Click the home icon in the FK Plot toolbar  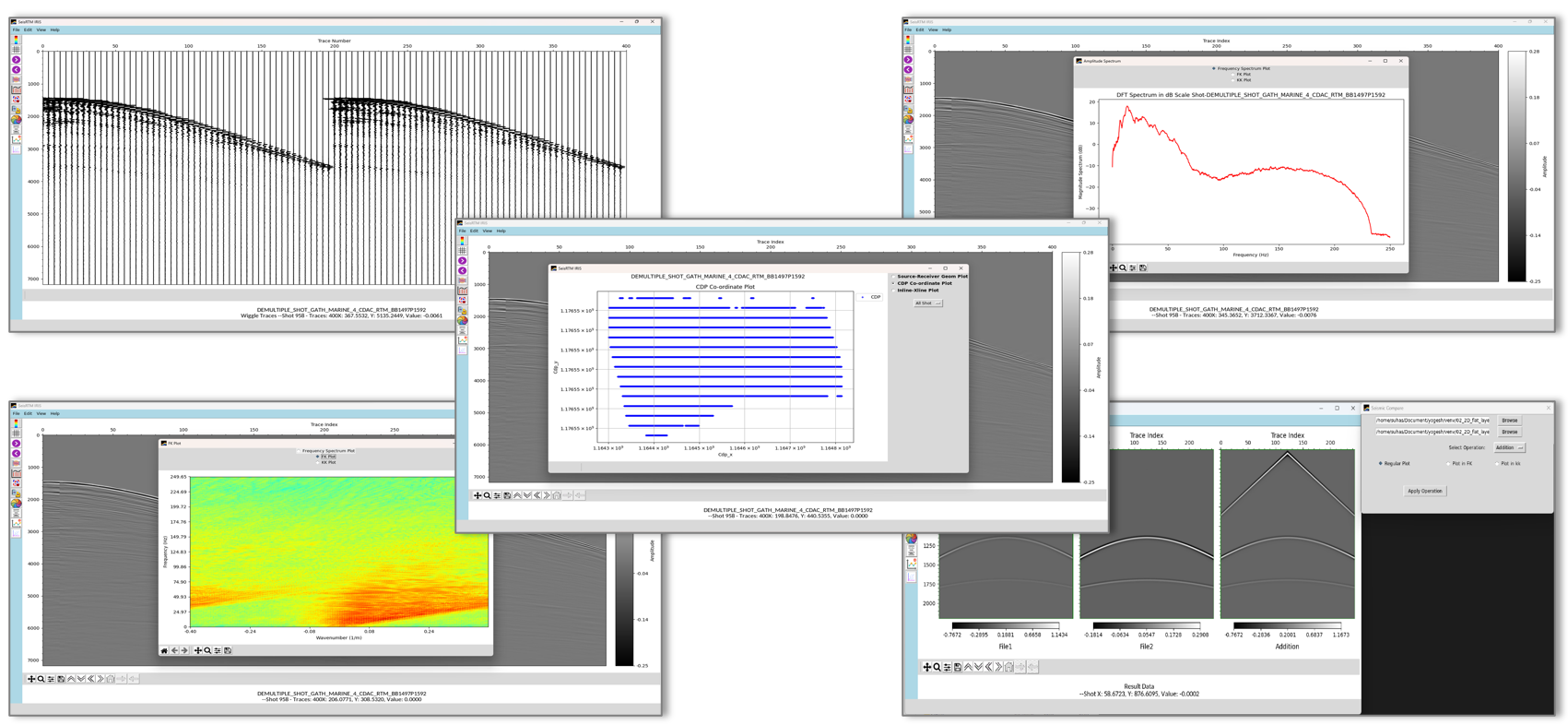tap(164, 650)
